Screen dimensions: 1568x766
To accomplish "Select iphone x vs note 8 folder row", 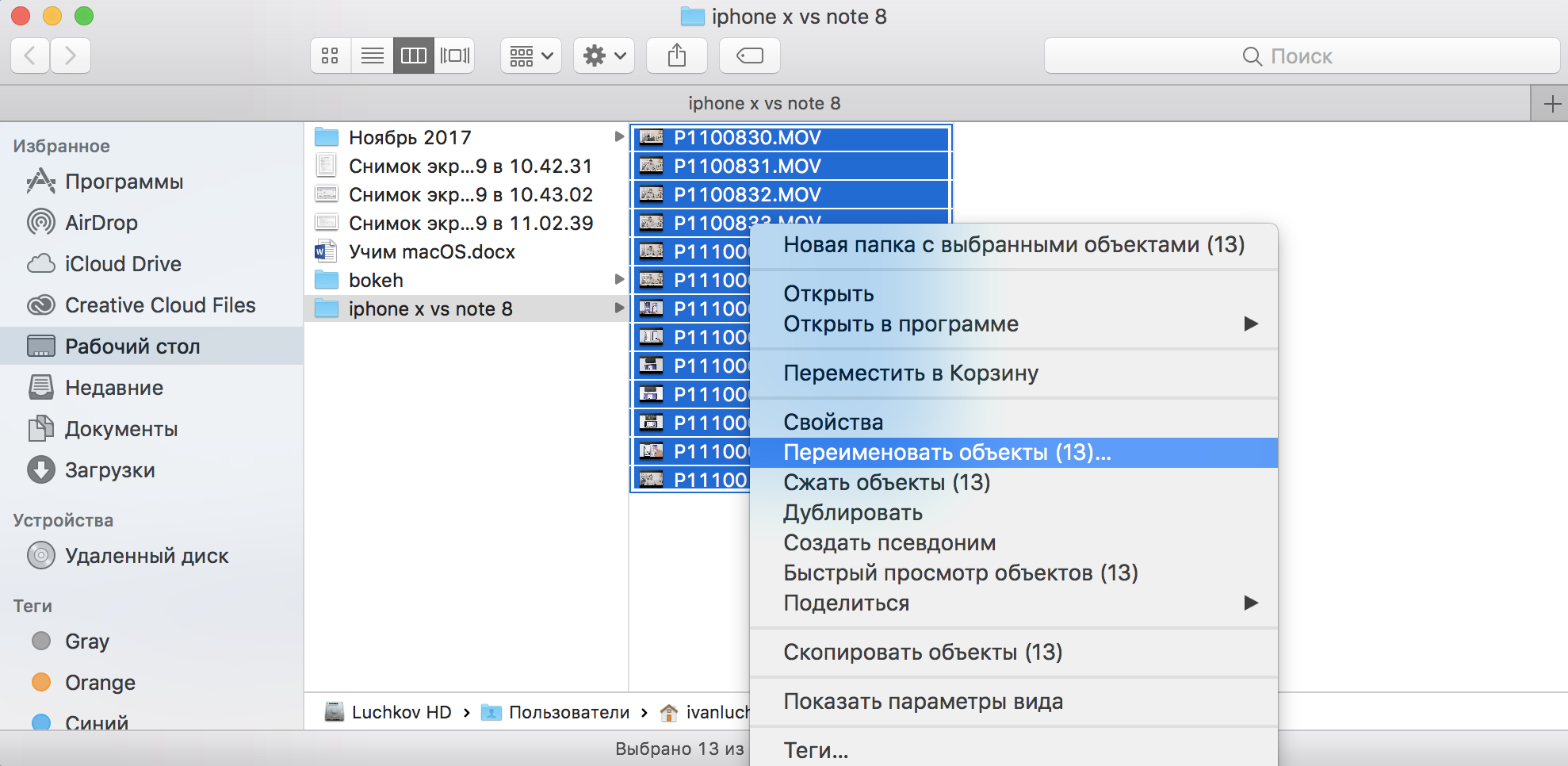I will 466,308.
